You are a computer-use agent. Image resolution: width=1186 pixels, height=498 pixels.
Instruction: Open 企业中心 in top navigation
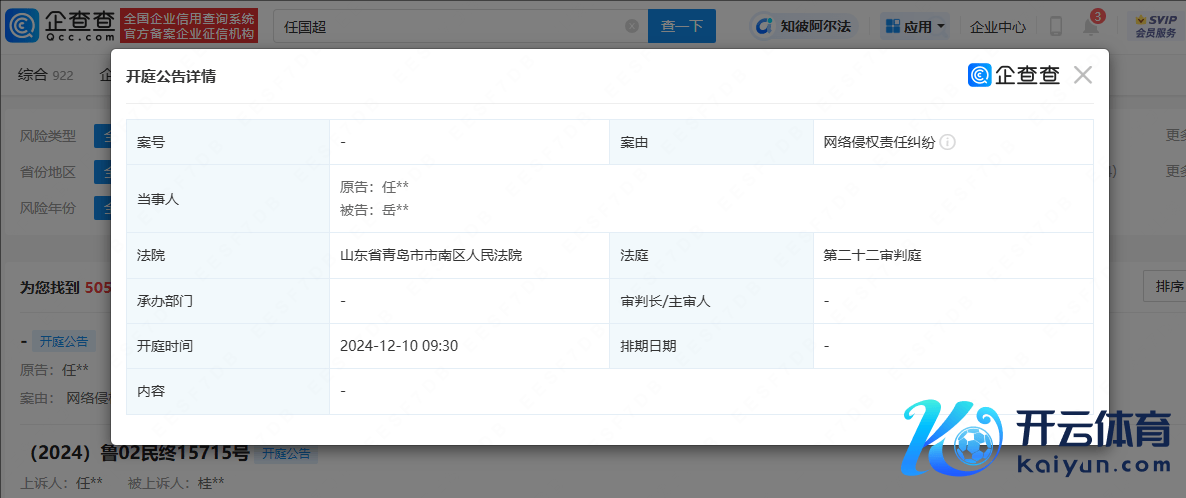[997, 27]
